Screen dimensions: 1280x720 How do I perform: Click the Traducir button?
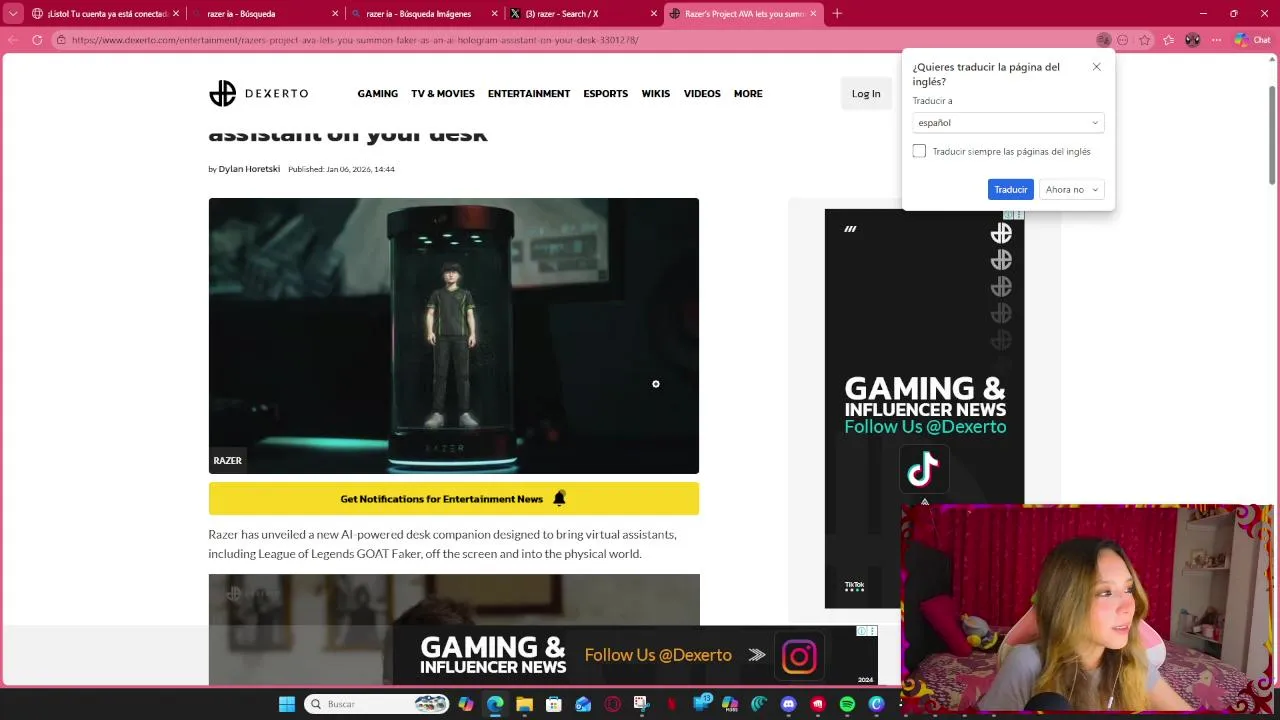click(1010, 189)
